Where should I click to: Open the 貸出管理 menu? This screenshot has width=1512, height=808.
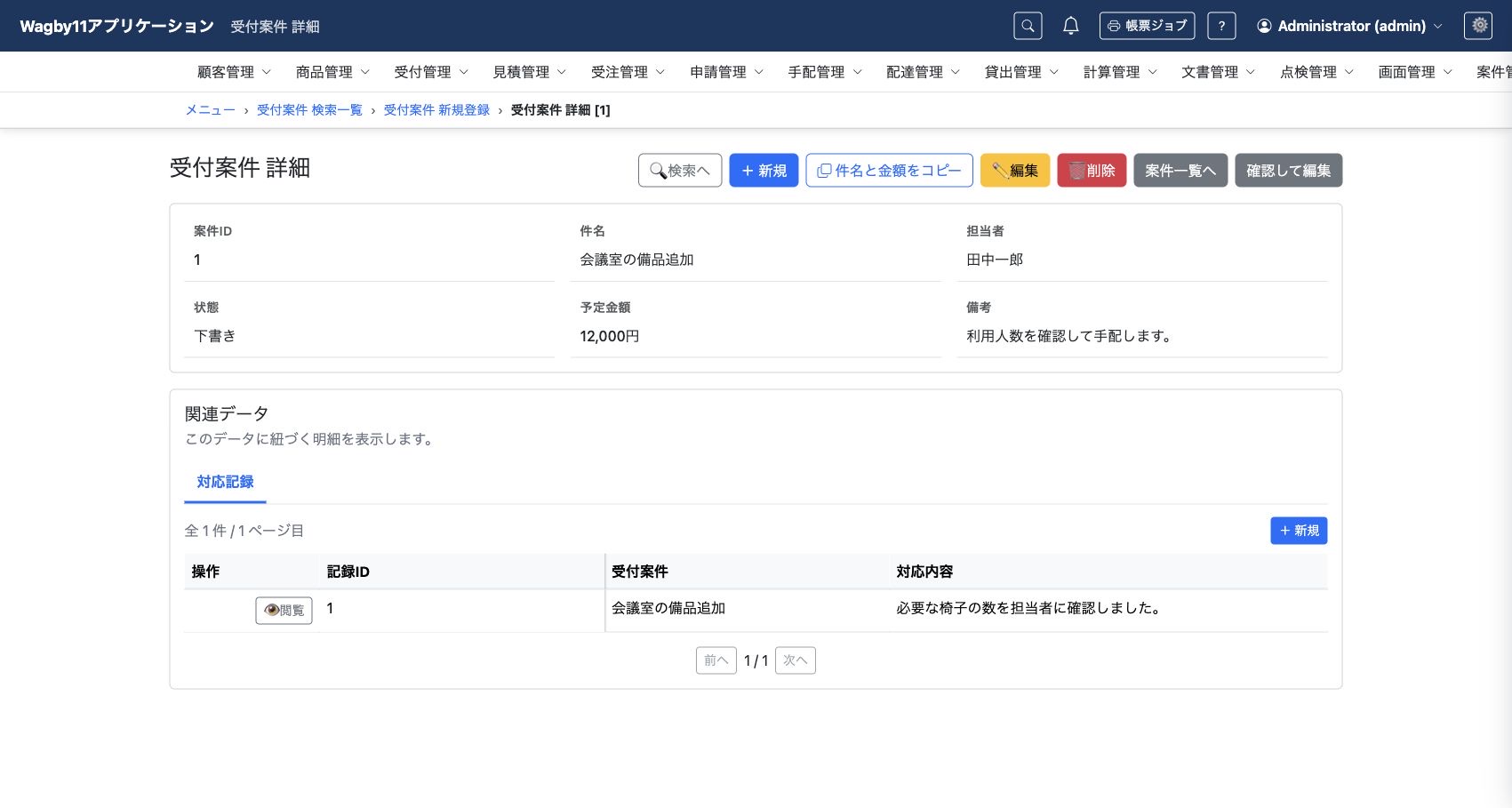[1021, 72]
